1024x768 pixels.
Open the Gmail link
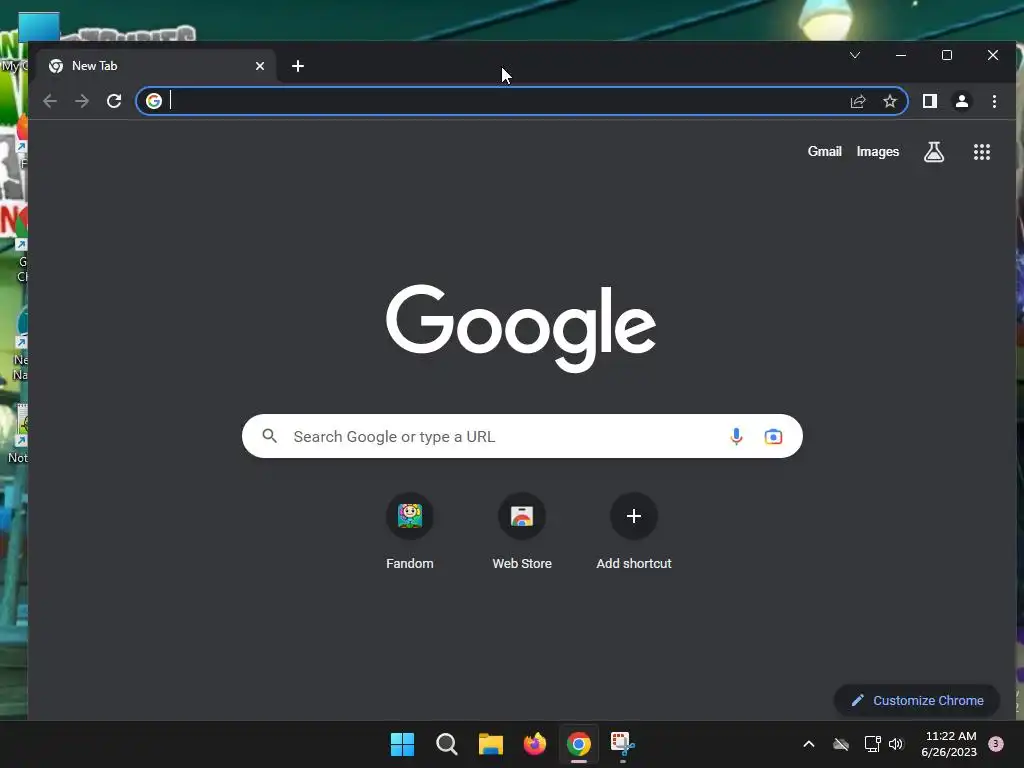tap(825, 152)
